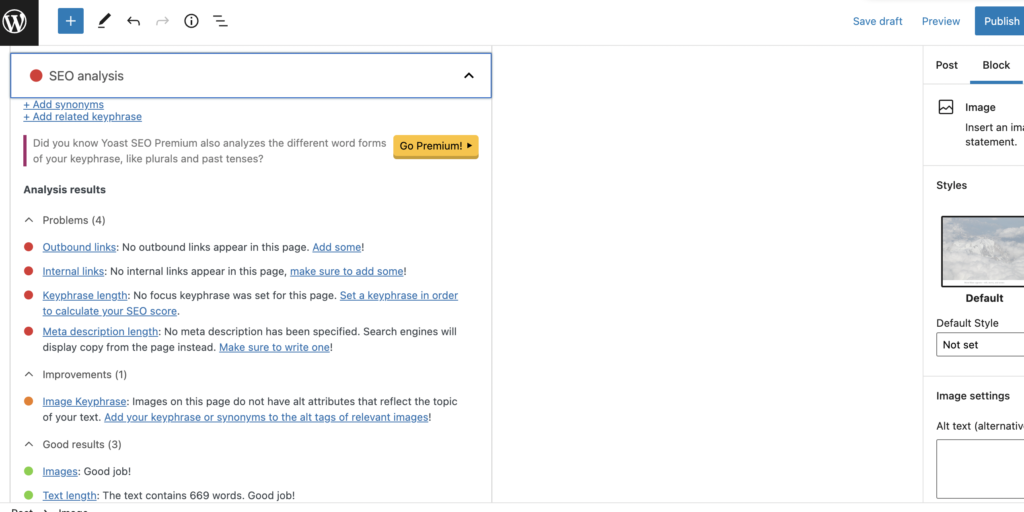Image resolution: width=1024 pixels, height=512 pixels.
Task: Collapse the Problems (4) section
Action: point(29,220)
